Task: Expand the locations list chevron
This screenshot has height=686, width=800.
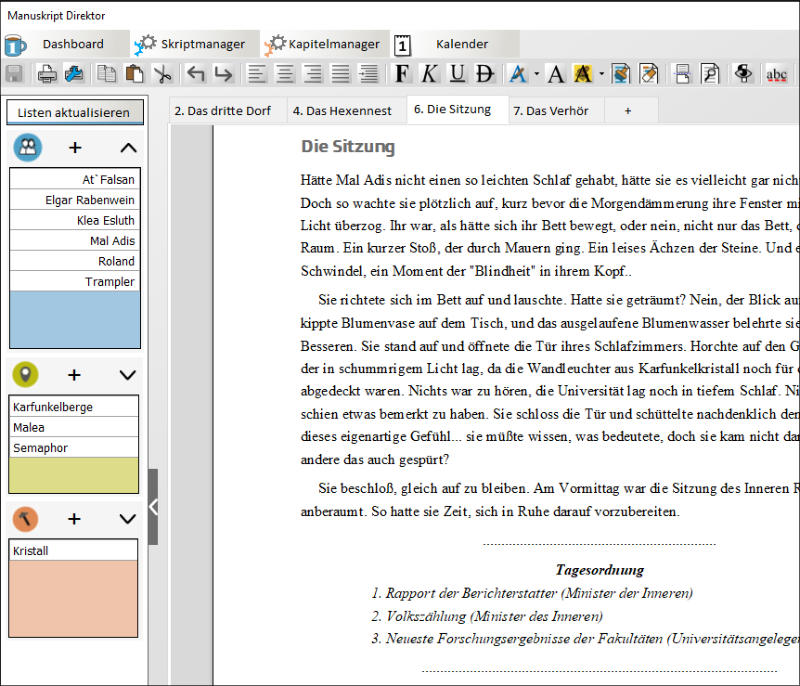Action: (128, 375)
